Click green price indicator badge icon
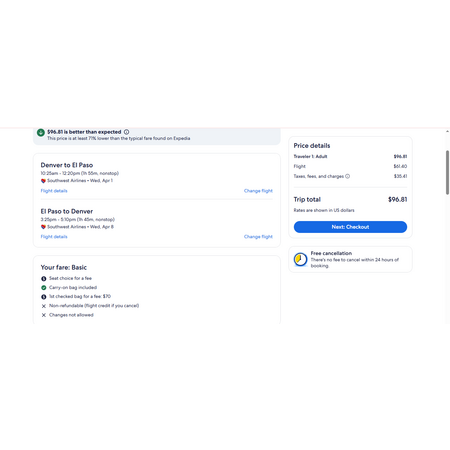Screen dimensions: 450x450 click(41, 133)
